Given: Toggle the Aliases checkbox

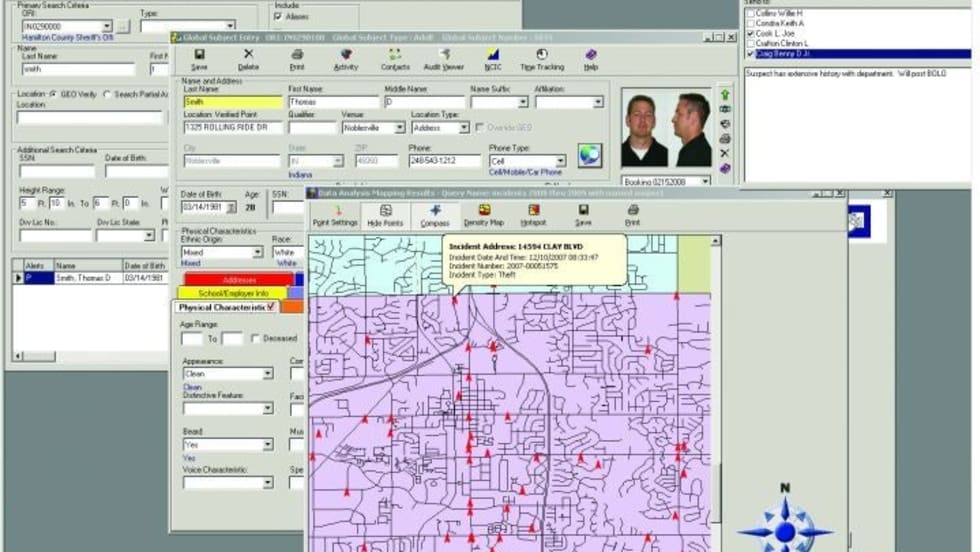Looking at the screenshot, I should 278,17.
